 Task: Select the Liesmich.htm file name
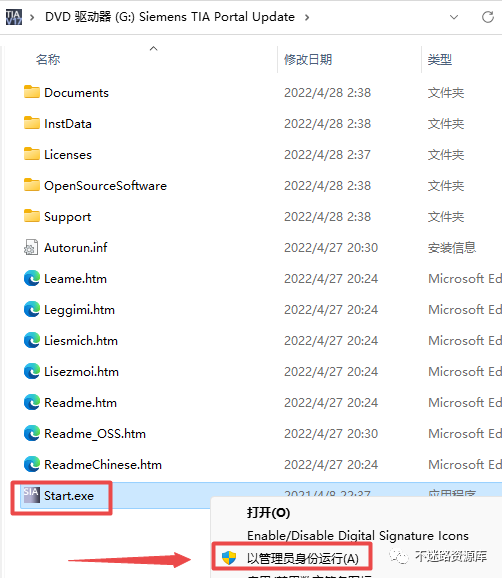[81, 340]
